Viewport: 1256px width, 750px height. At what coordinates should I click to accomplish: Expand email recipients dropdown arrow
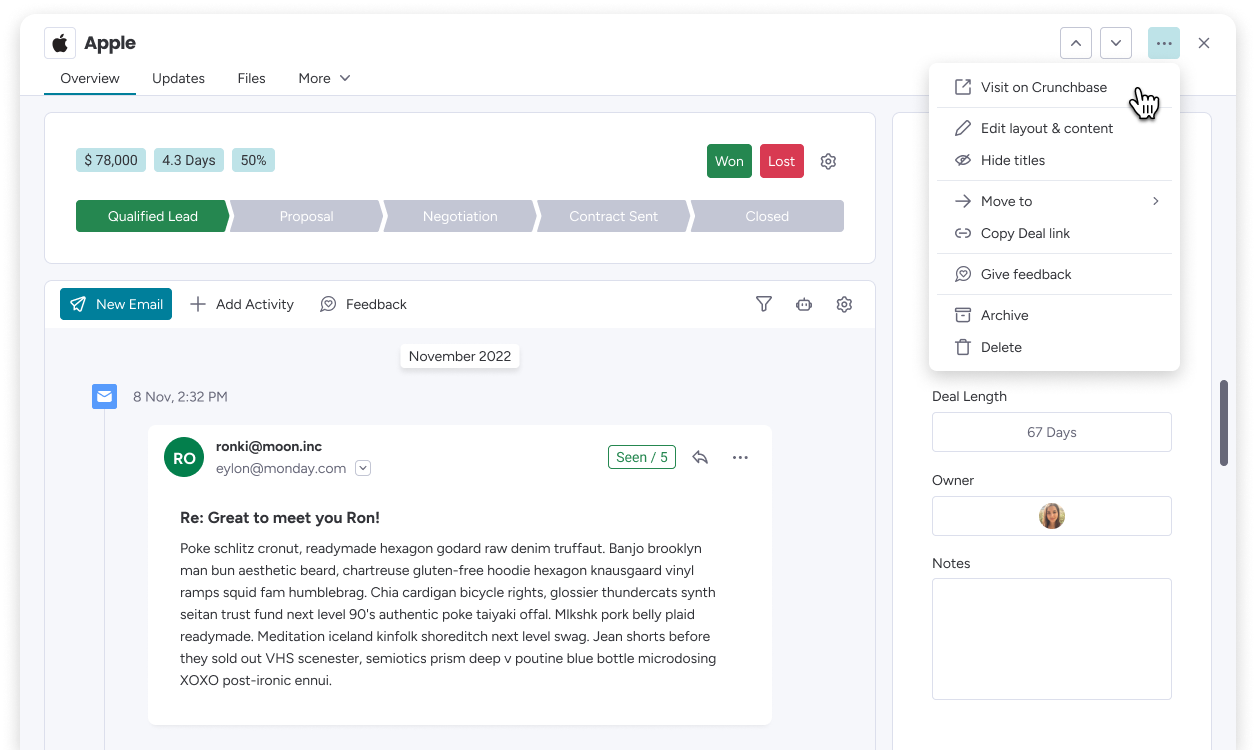click(363, 468)
